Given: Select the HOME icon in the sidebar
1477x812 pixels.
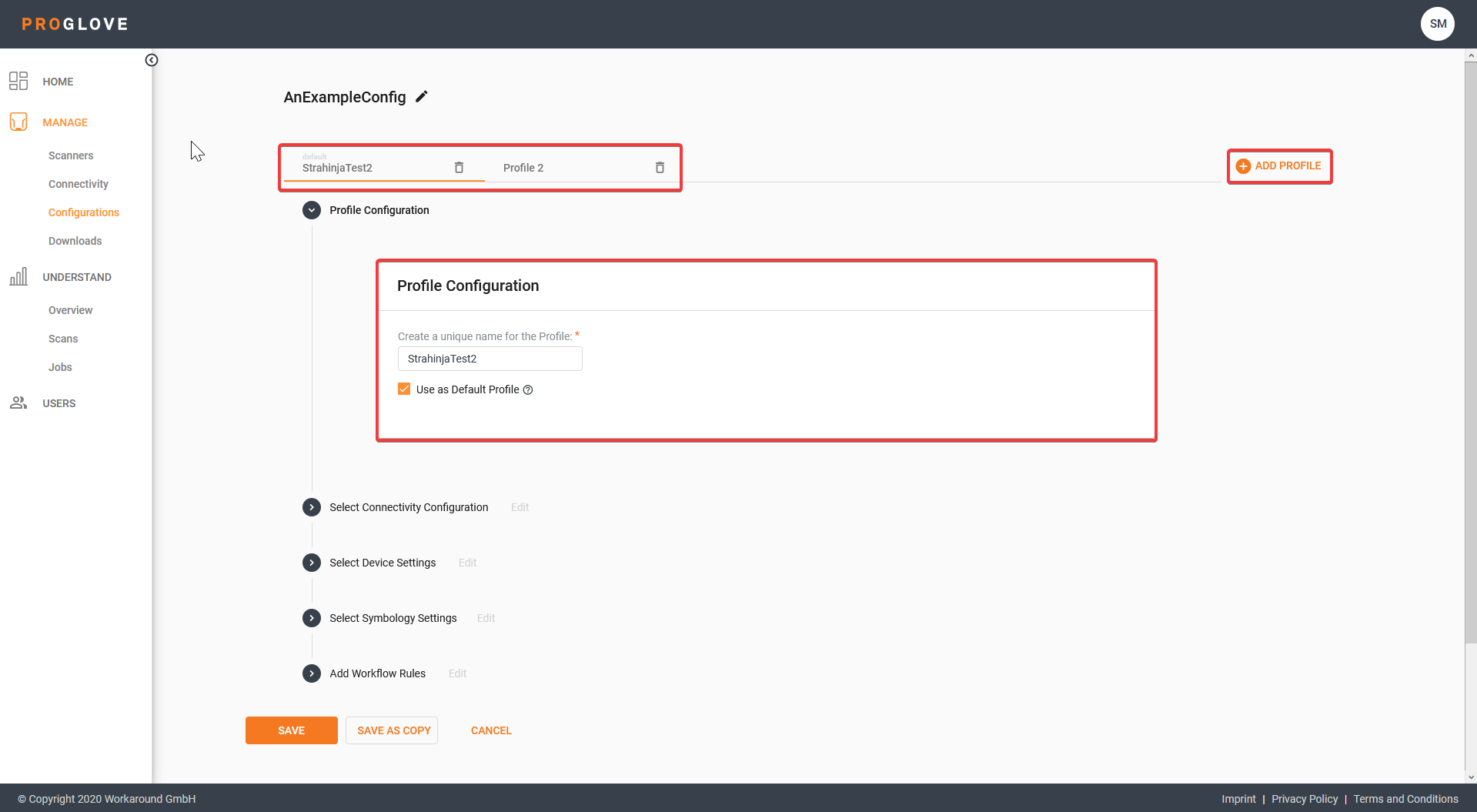Looking at the screenshot, I should pos(18,81).
